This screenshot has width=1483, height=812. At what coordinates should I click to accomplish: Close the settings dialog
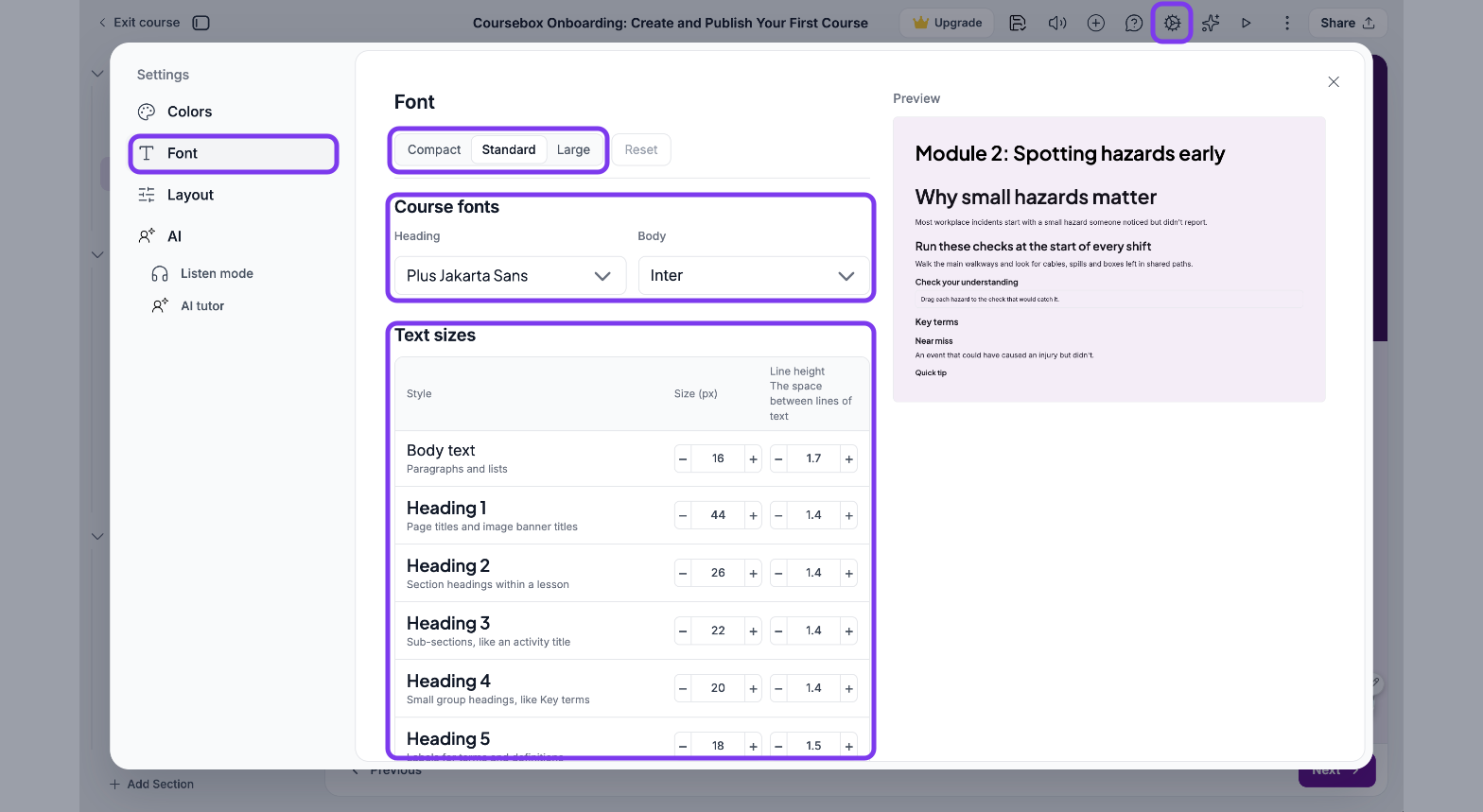pyautogui.click(x=1334, y=82)
